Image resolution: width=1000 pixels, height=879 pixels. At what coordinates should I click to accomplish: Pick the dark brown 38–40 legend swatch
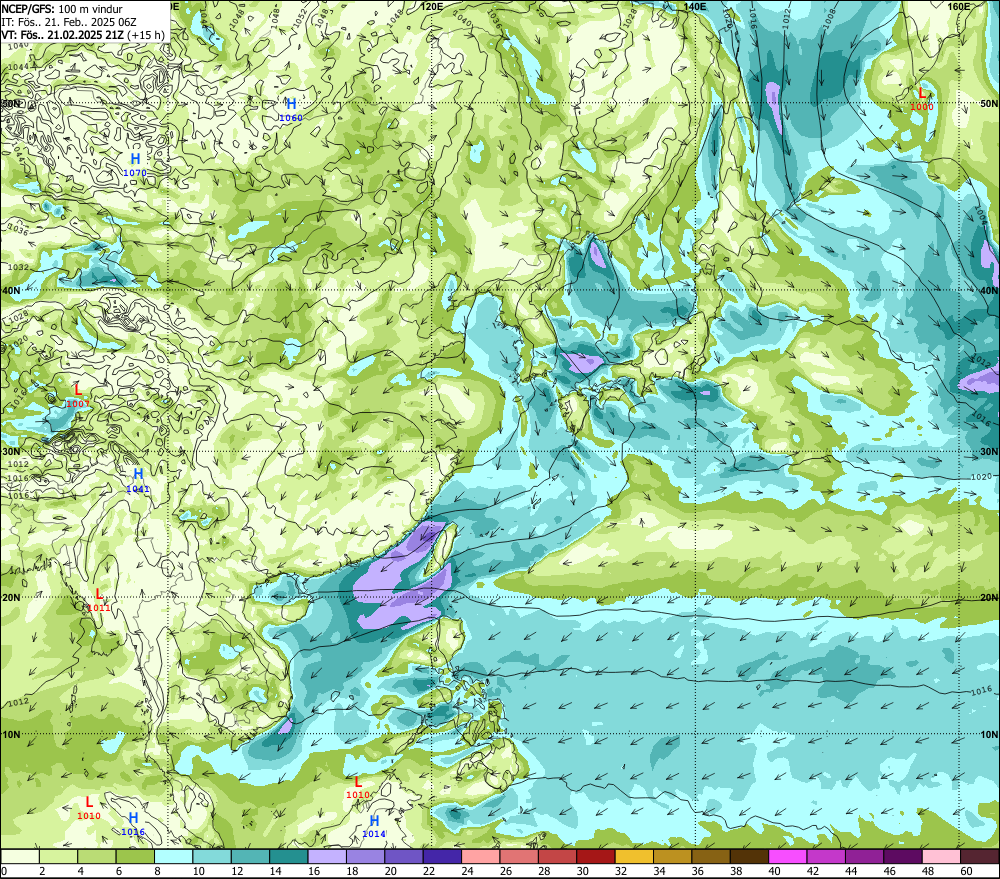click(x=749, y=856)
